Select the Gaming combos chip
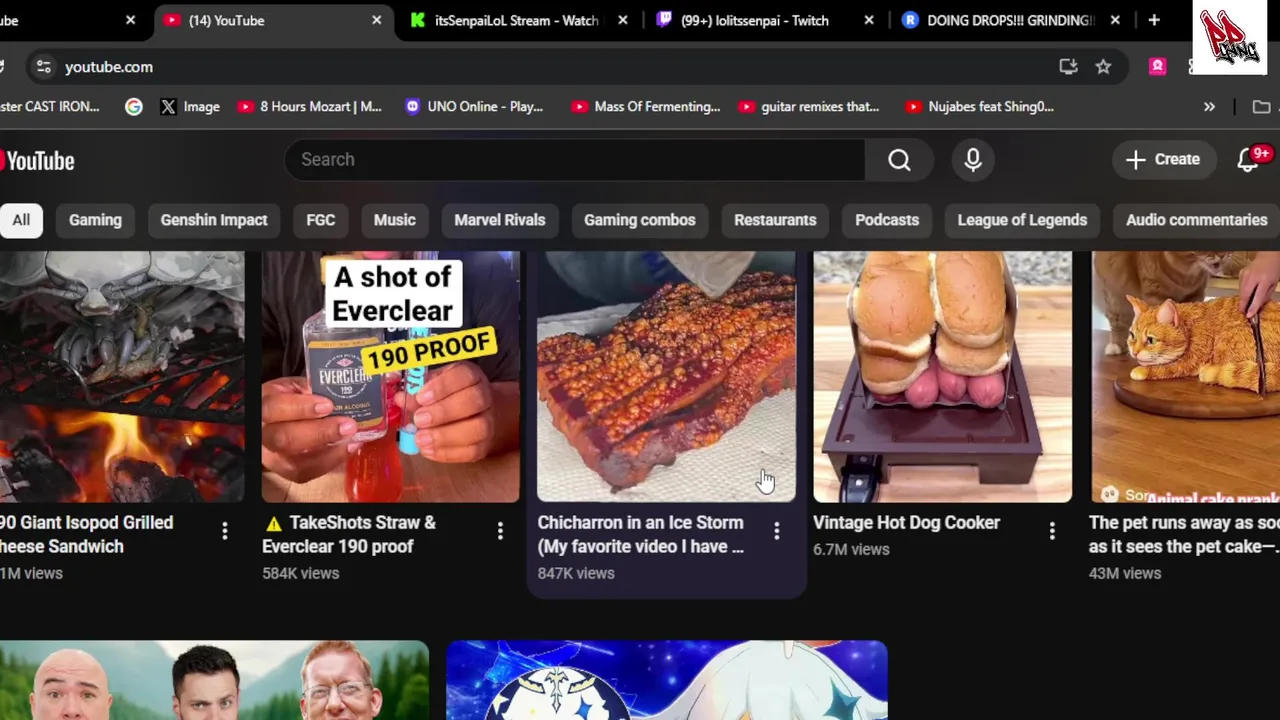Viewport: 1280px width, 720px height. tap(640, 220)
